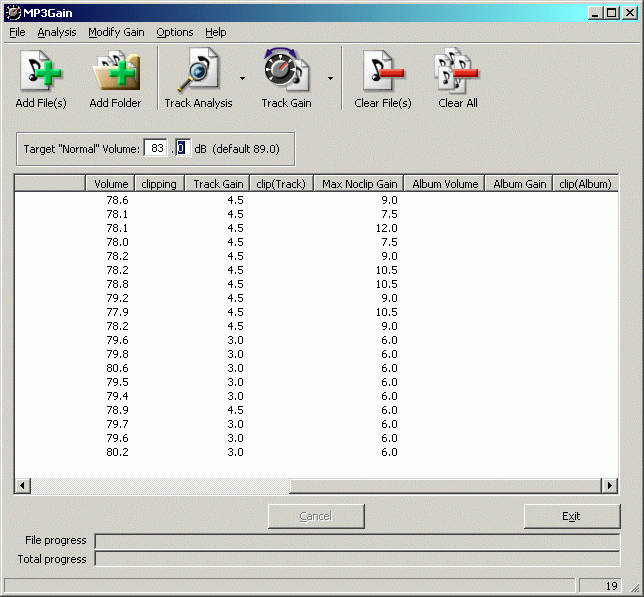Click the target volume field showing 83

tap(156, 148)
